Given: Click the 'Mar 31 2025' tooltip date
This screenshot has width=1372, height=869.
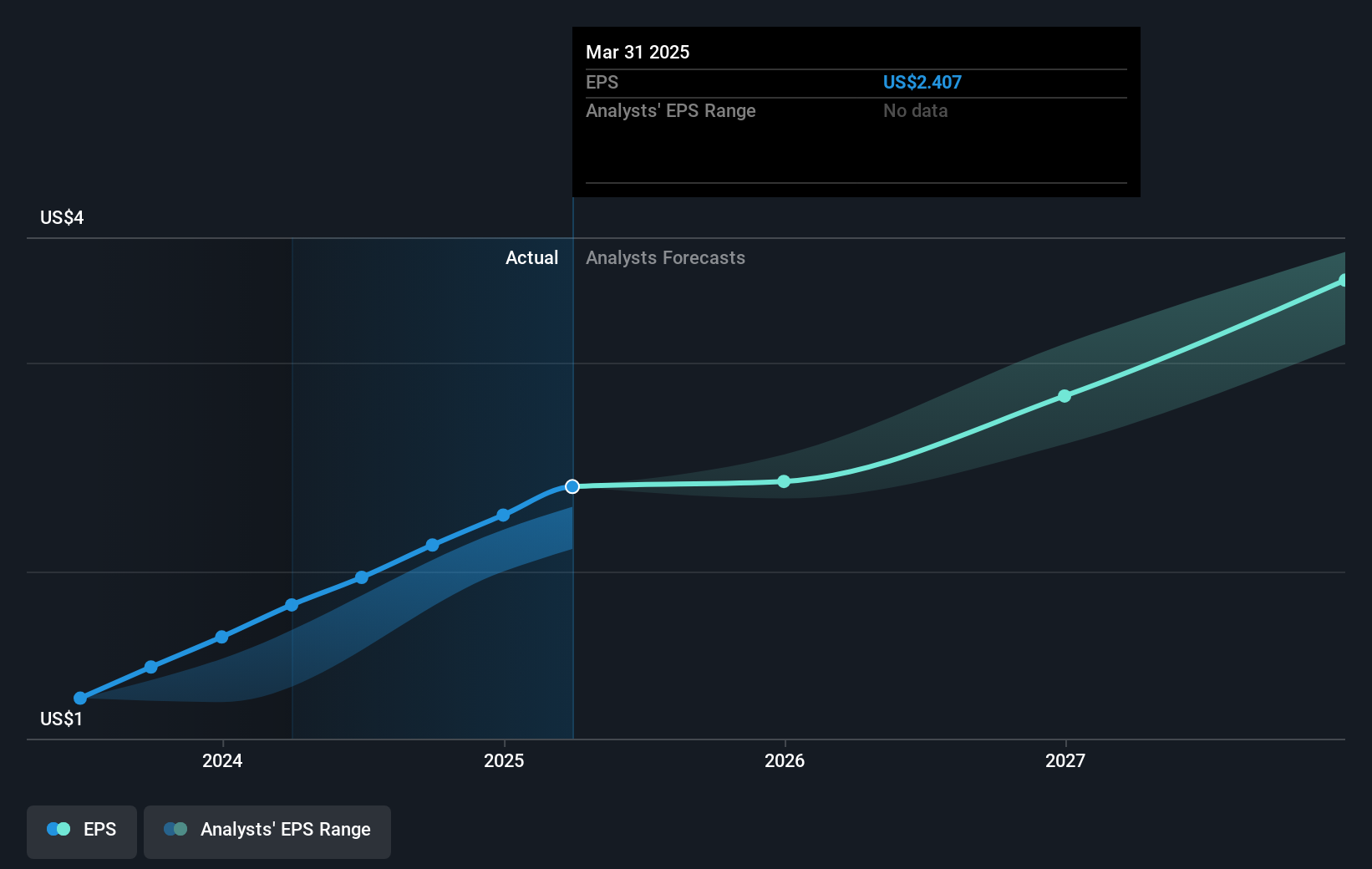Looking at the screenshot, I should coord(638,53).
